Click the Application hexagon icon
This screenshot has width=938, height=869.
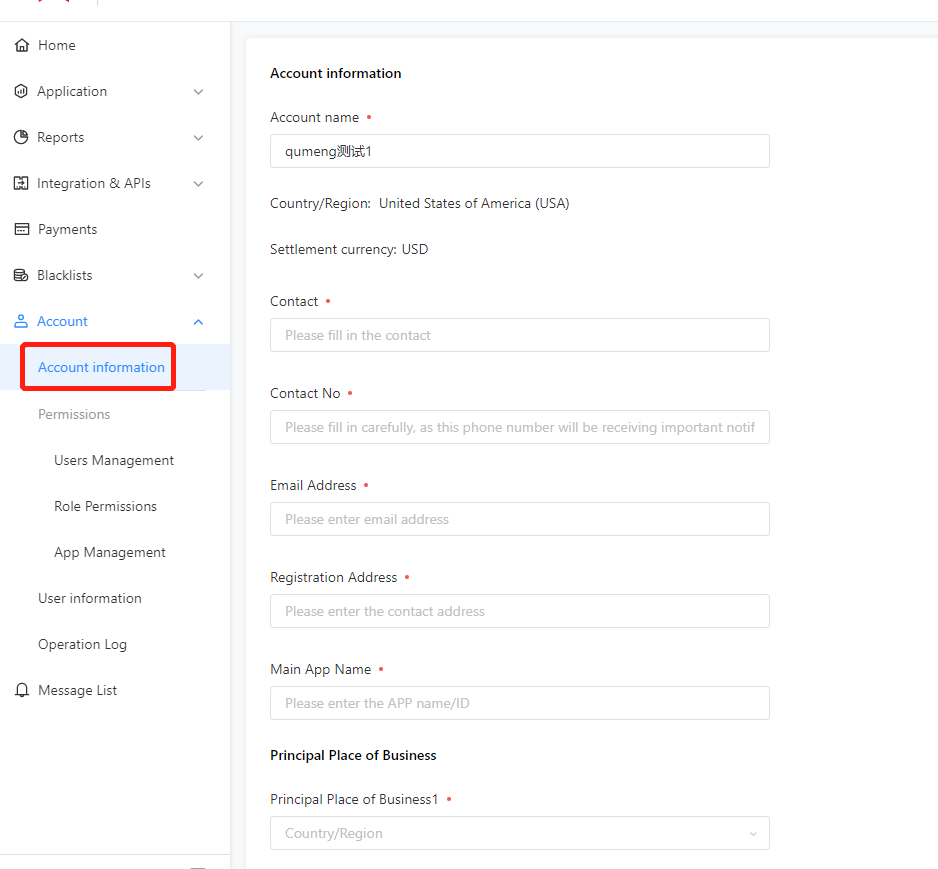pos(21,92)
